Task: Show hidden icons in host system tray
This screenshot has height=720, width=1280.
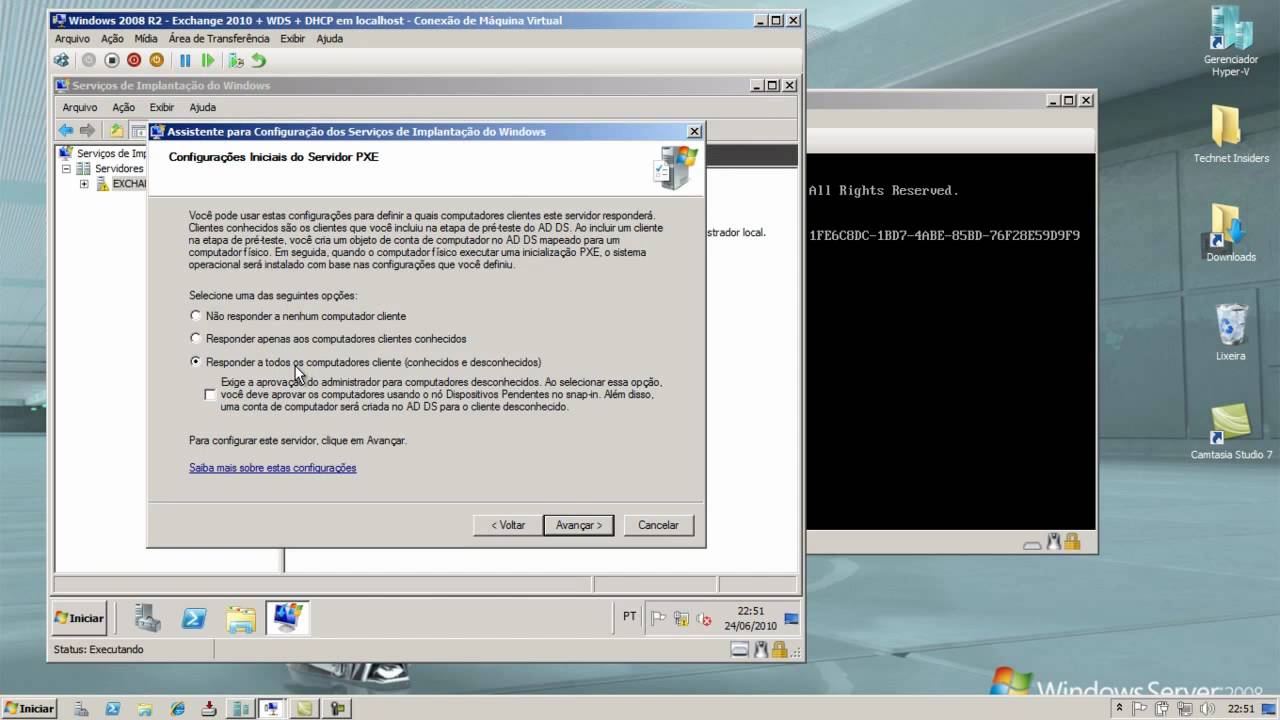Action: tap(1119, 709)
